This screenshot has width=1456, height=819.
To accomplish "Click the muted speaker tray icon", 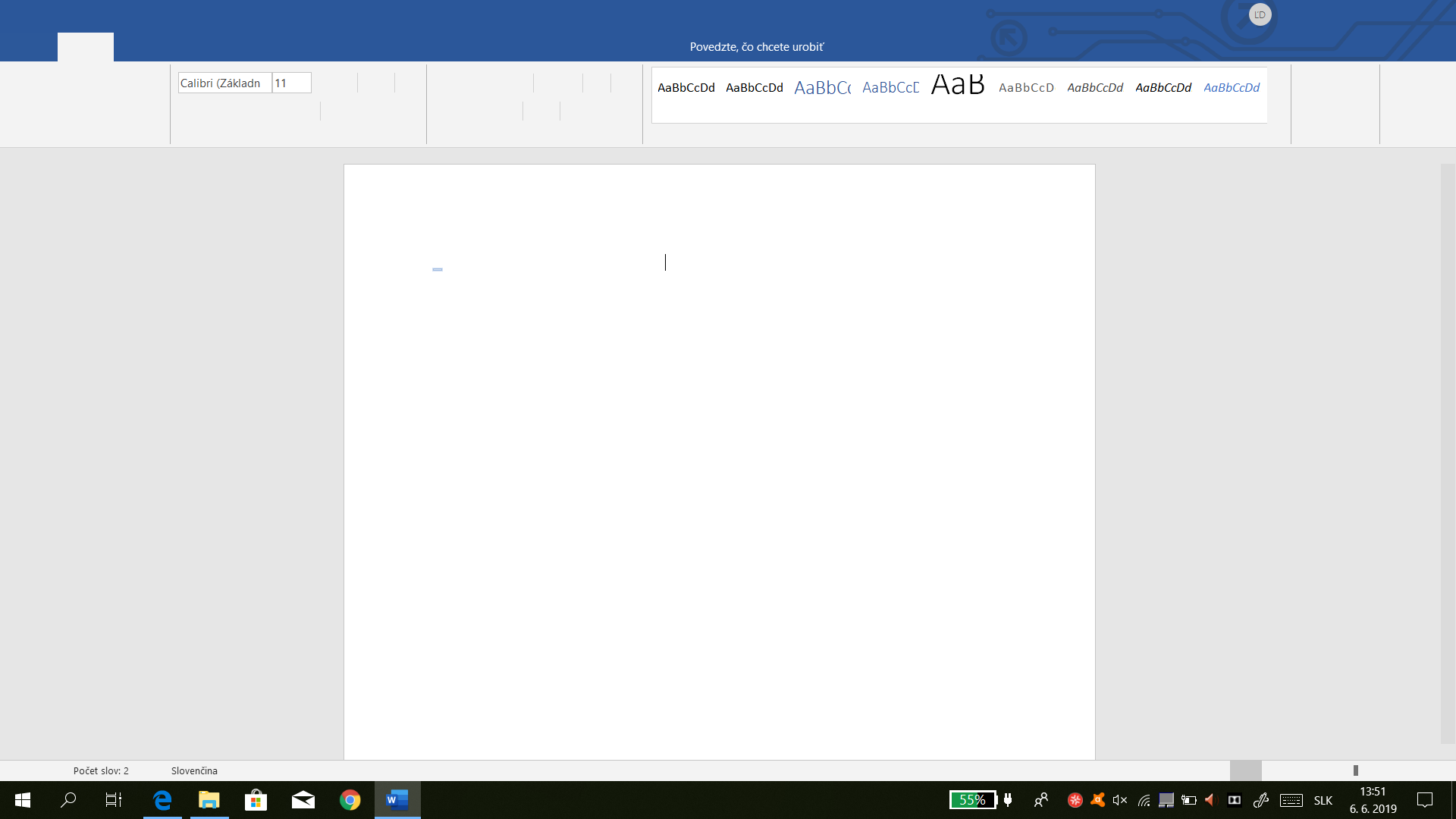I will (x=1119, y=800).
